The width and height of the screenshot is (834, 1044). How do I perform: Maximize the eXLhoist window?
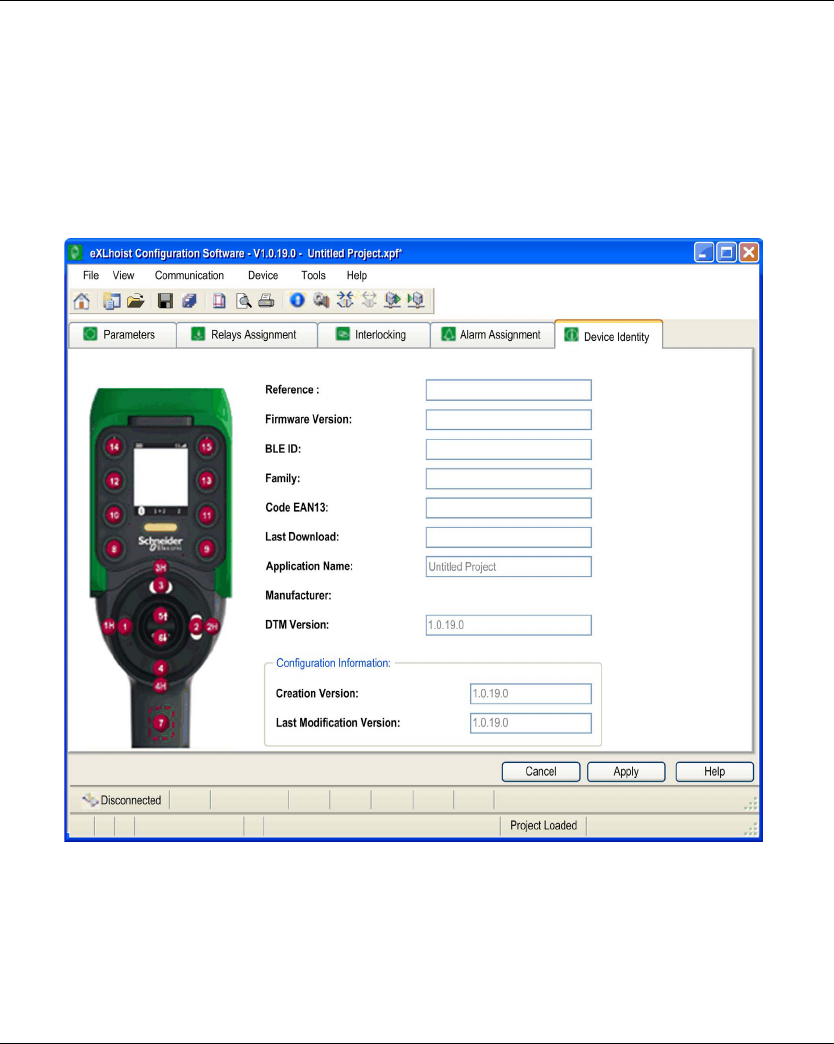pos(726,252)
